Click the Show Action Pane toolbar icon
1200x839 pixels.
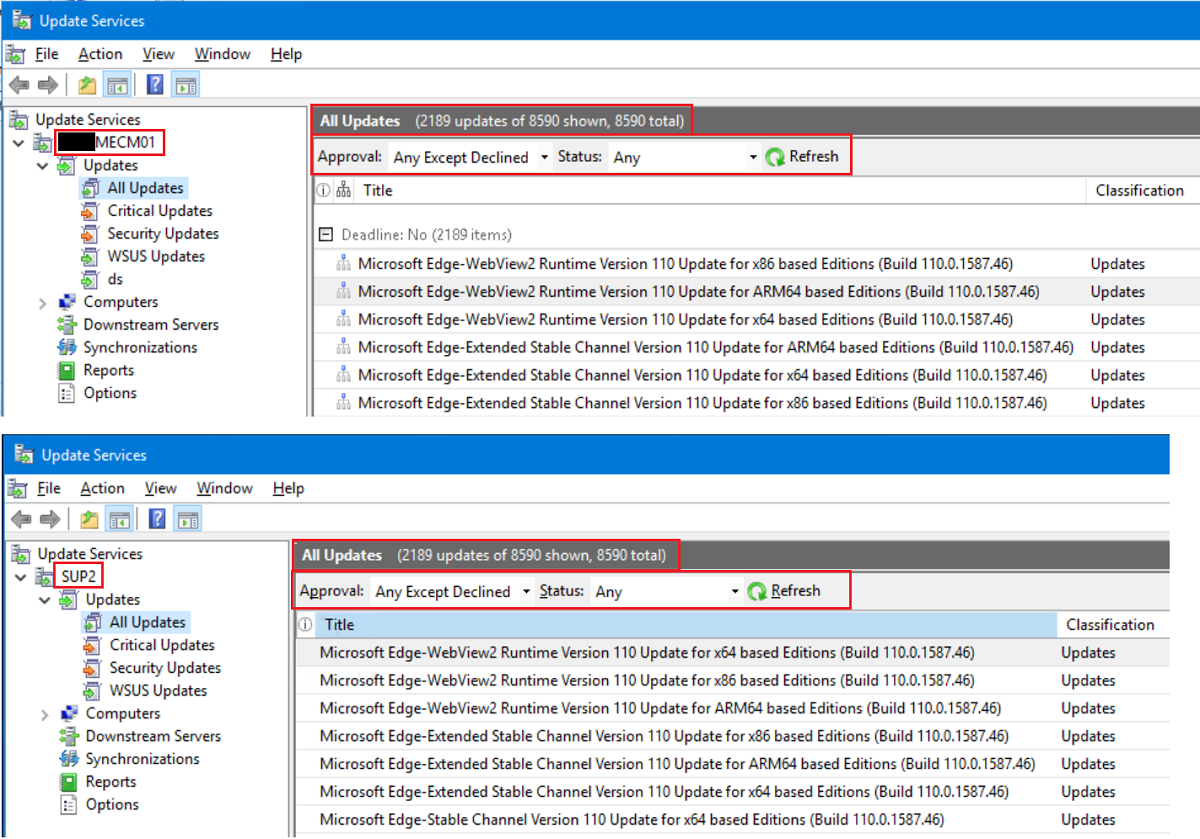186,85
